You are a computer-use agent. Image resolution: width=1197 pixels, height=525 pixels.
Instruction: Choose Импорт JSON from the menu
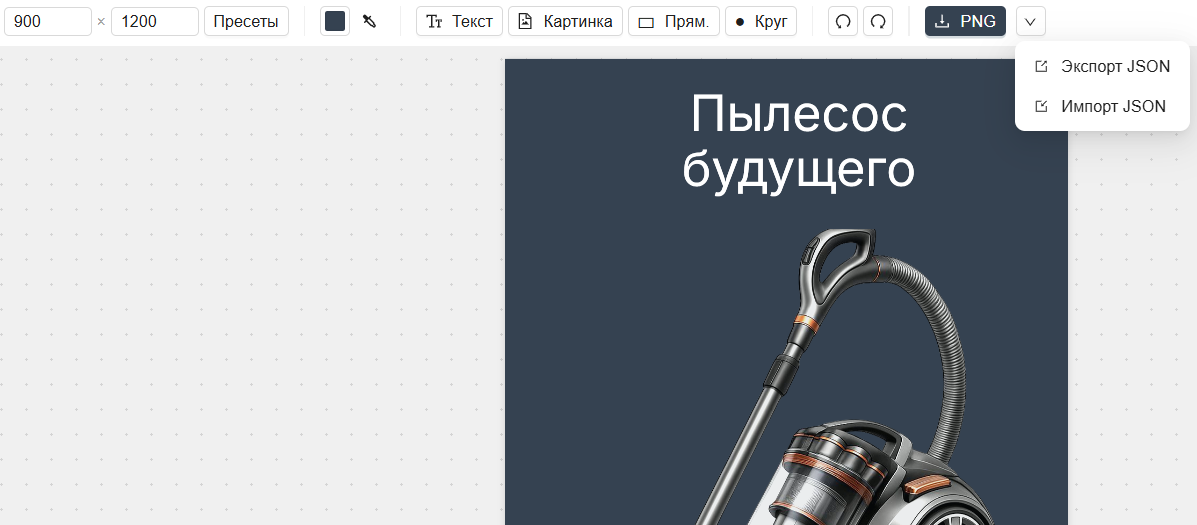[1102, 106]
